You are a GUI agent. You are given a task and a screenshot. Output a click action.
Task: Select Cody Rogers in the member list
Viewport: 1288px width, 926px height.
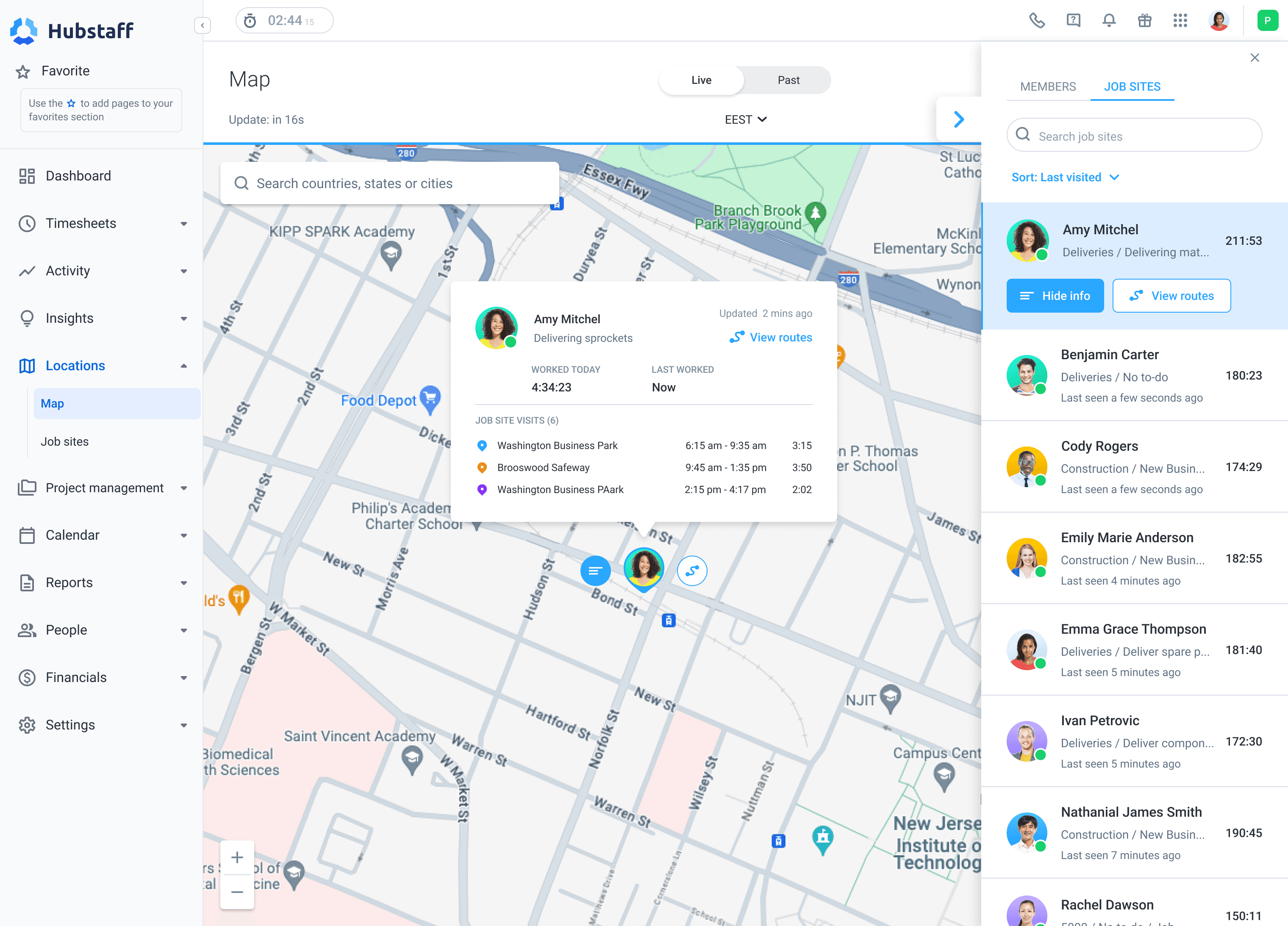tap(1134, 467)
